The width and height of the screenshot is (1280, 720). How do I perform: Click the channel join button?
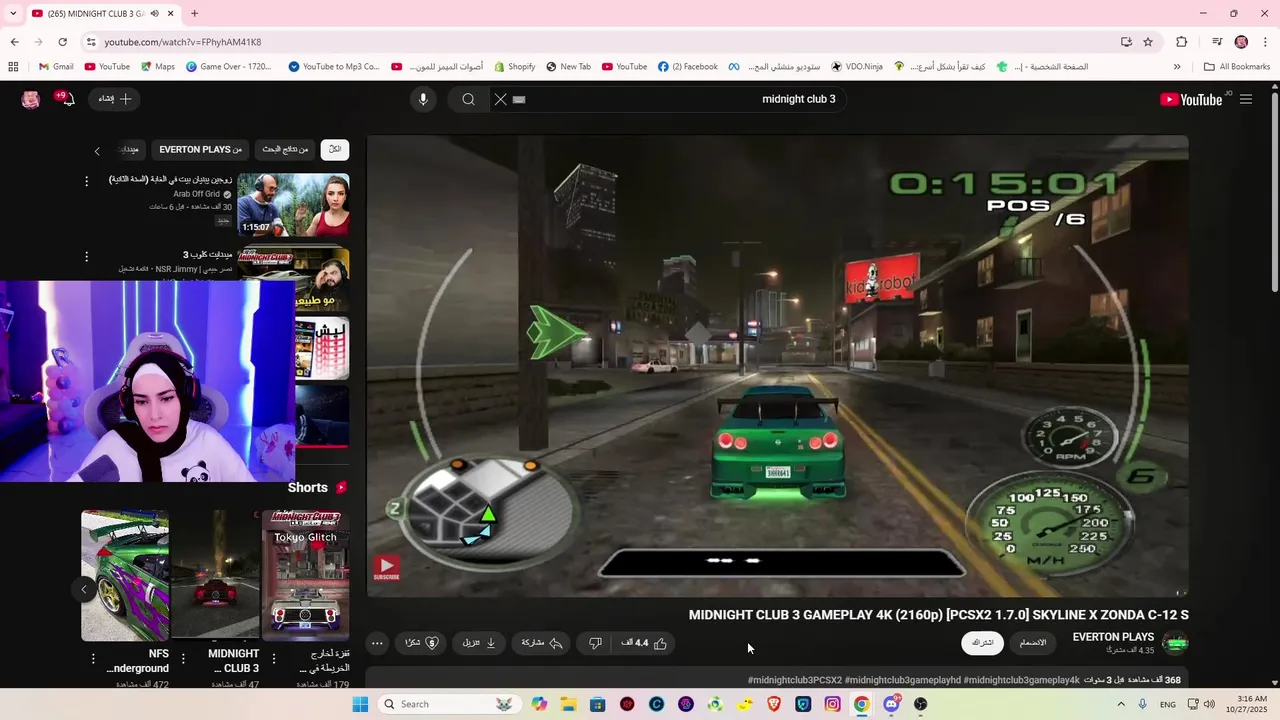1033,643
